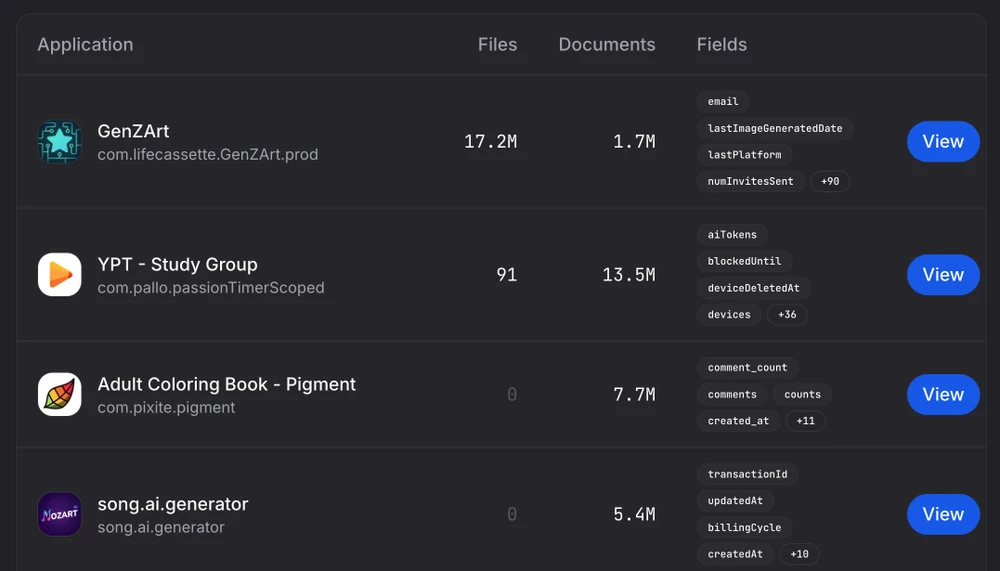1000x571 pixels.
Task: Expand the +90 more fields badge
Action: [x=830, y=182]
